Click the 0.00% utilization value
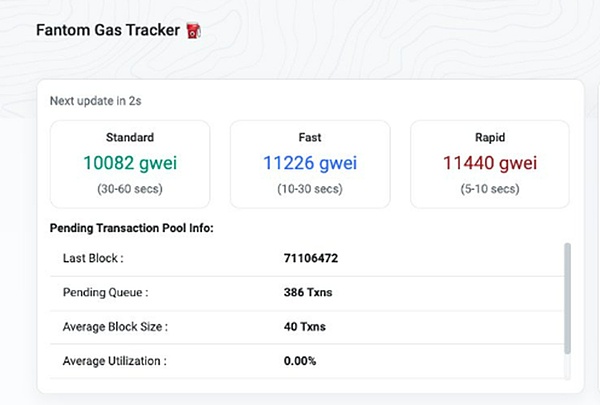Image resolution: width=600 pixels, height=405 pixels. [300, 360]
